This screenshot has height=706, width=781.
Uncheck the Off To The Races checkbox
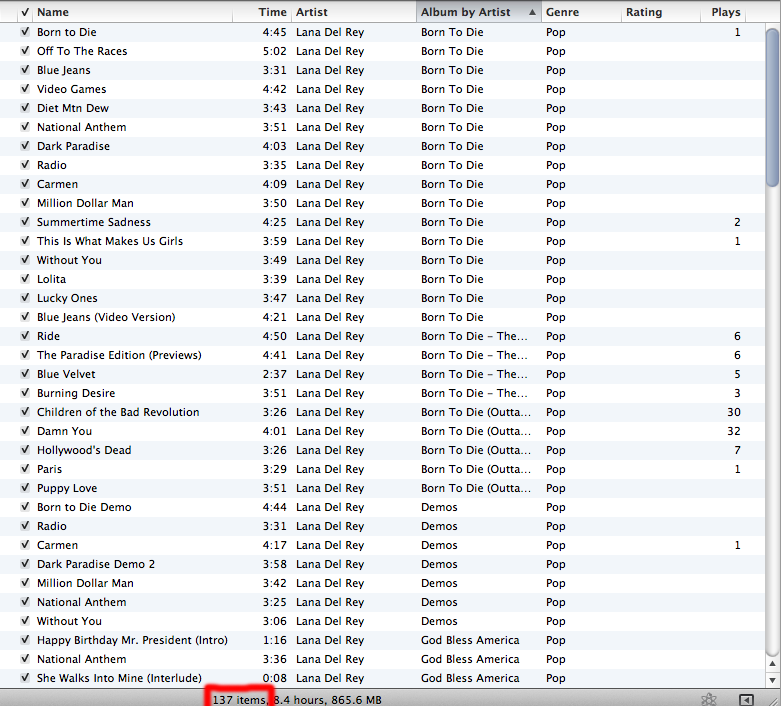tap(25, 51)
